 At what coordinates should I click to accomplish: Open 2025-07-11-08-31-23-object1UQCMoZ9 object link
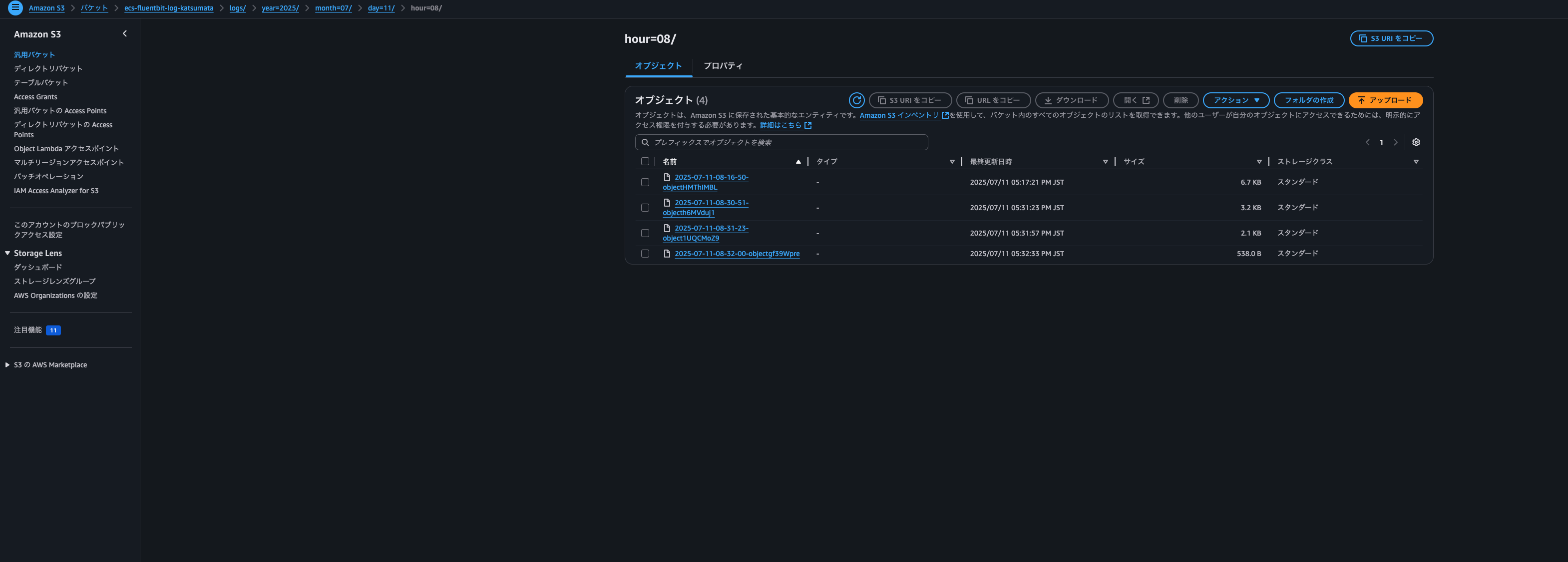click(706, 233)
